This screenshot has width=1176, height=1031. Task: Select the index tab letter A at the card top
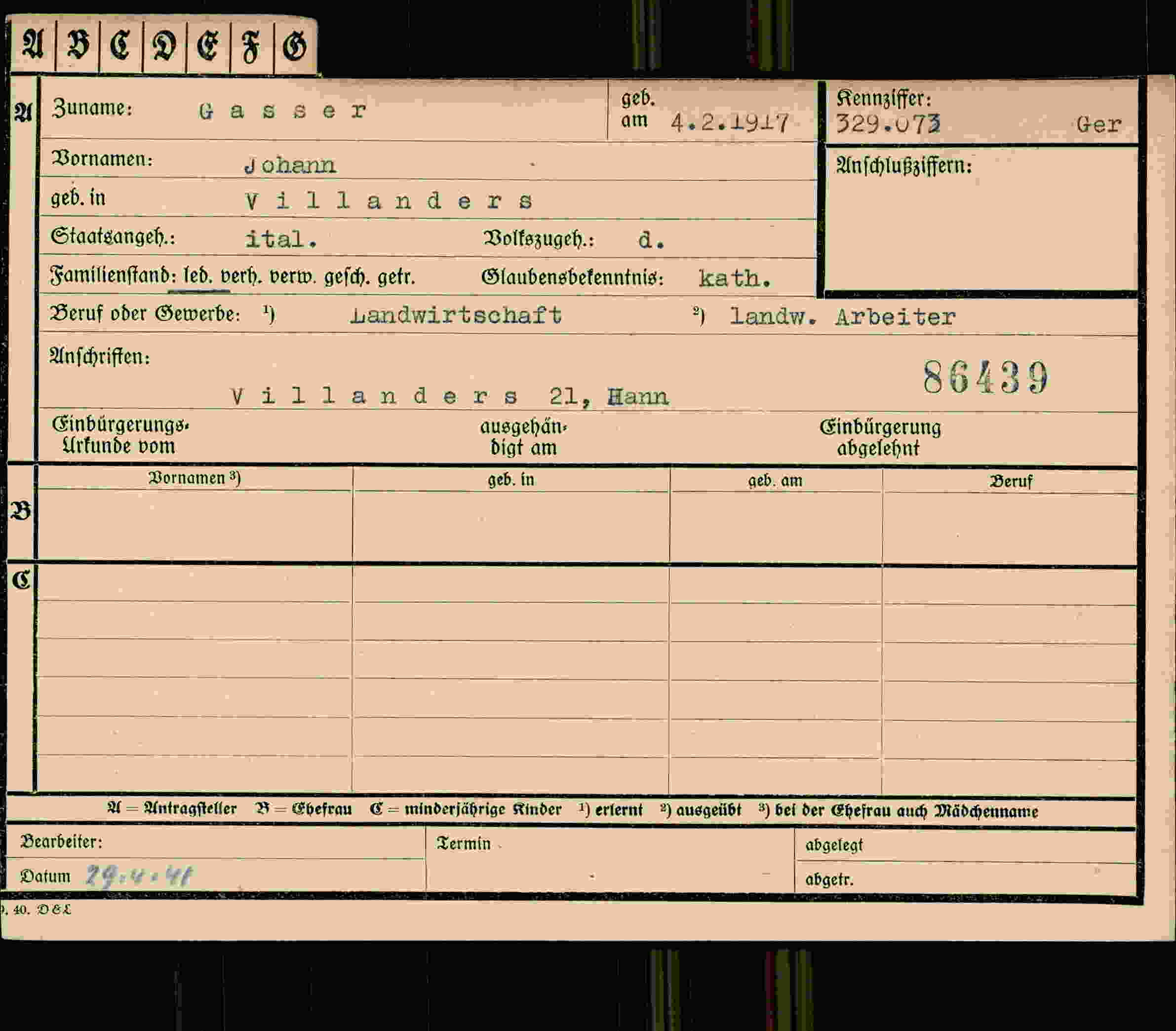(33, 45)
